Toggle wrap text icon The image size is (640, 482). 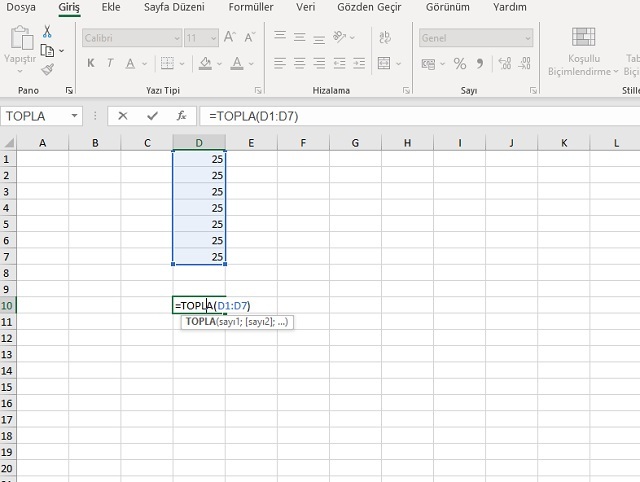(384, 38)
